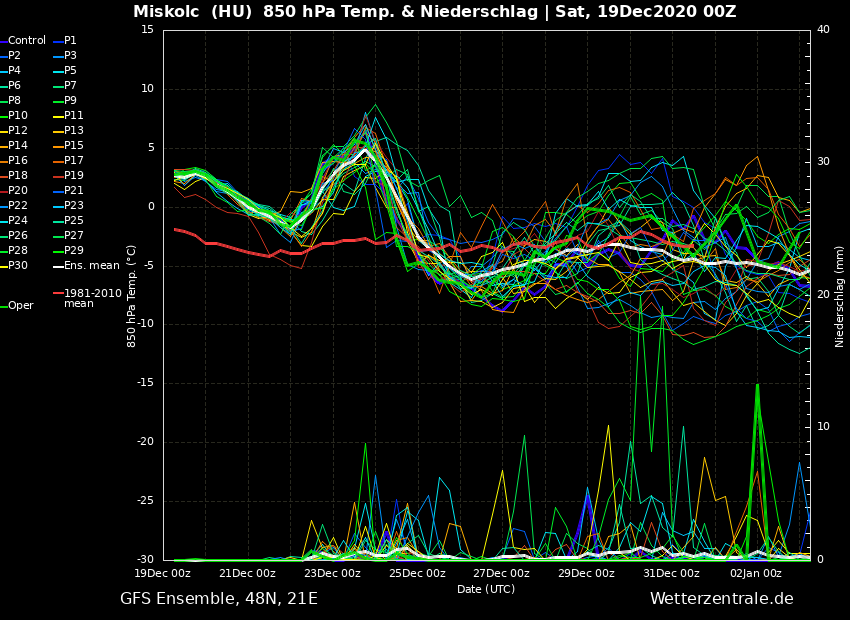Viewport: 850px width, 620px height.
Task: Click the 19Dec 00z date tick
Action: (x=163, y=573)
